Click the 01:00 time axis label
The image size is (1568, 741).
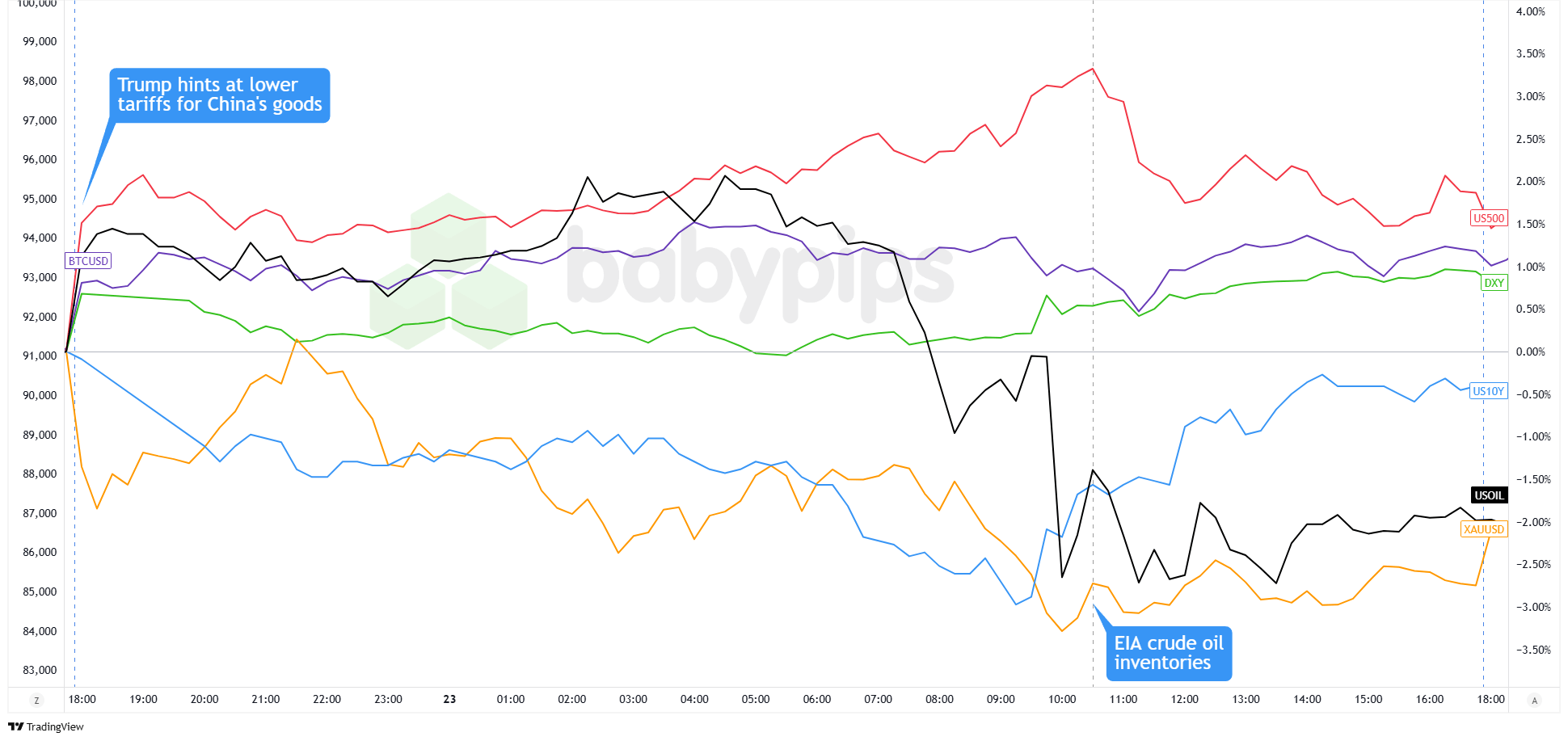tap(511, 700)
